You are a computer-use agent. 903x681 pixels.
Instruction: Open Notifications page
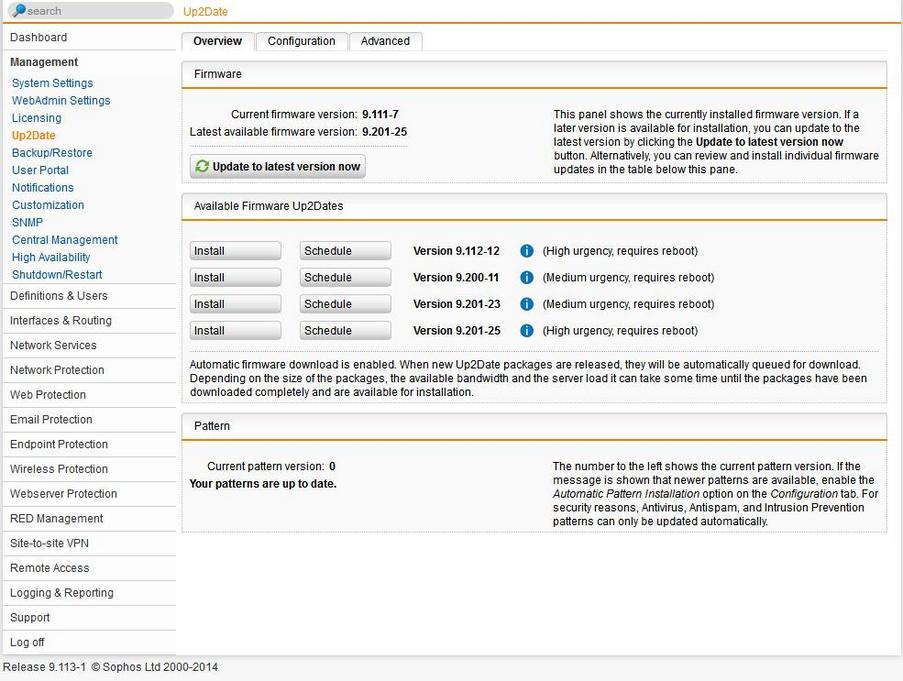43,188
